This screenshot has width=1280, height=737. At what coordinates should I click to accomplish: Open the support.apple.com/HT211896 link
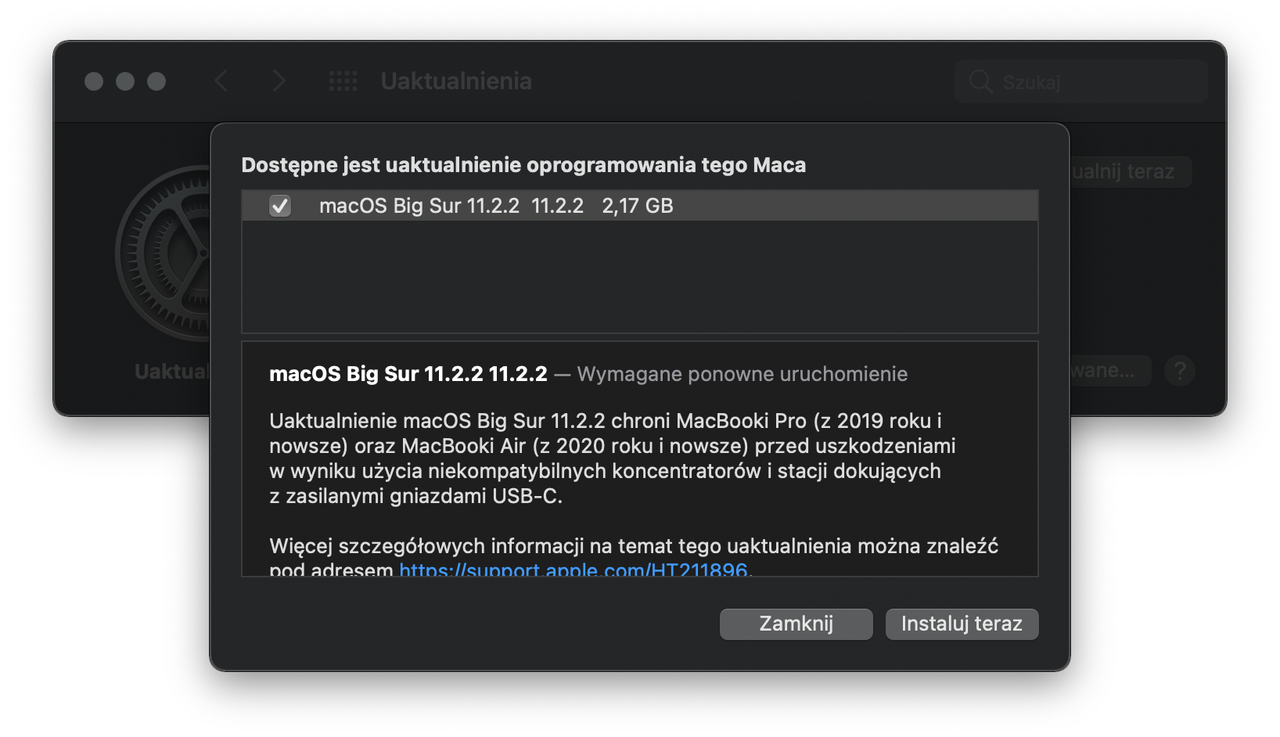pos(574,570)
